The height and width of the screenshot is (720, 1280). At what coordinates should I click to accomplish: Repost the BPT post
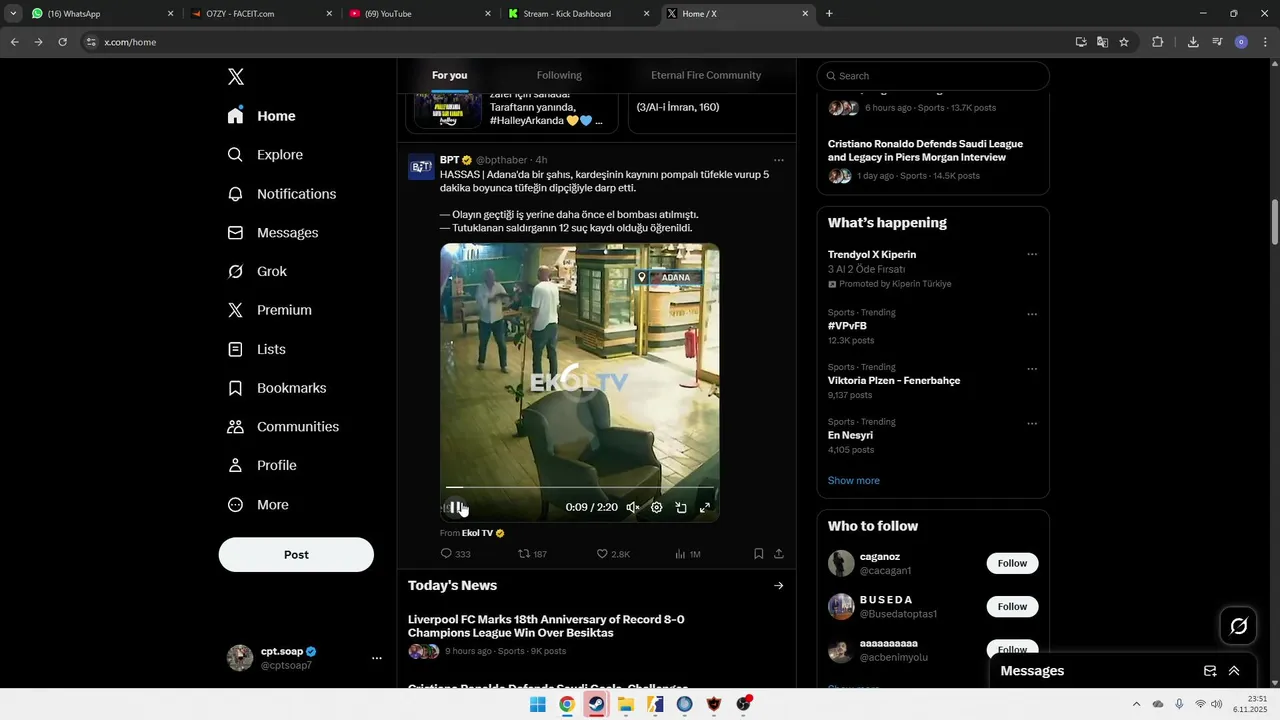point(532,554)
